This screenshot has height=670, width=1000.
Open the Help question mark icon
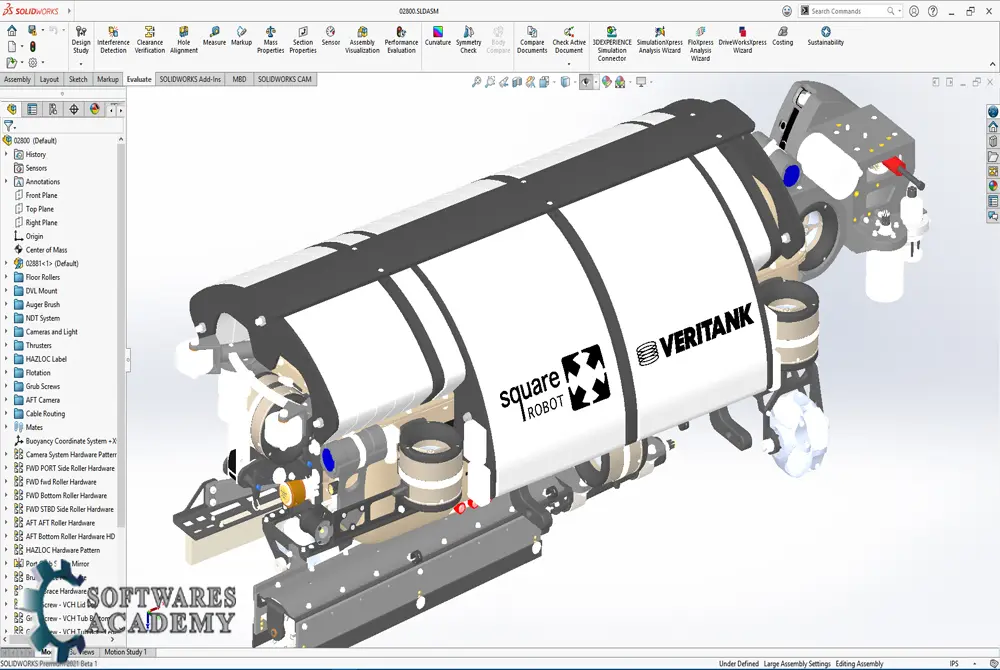(x=932, y=11)
